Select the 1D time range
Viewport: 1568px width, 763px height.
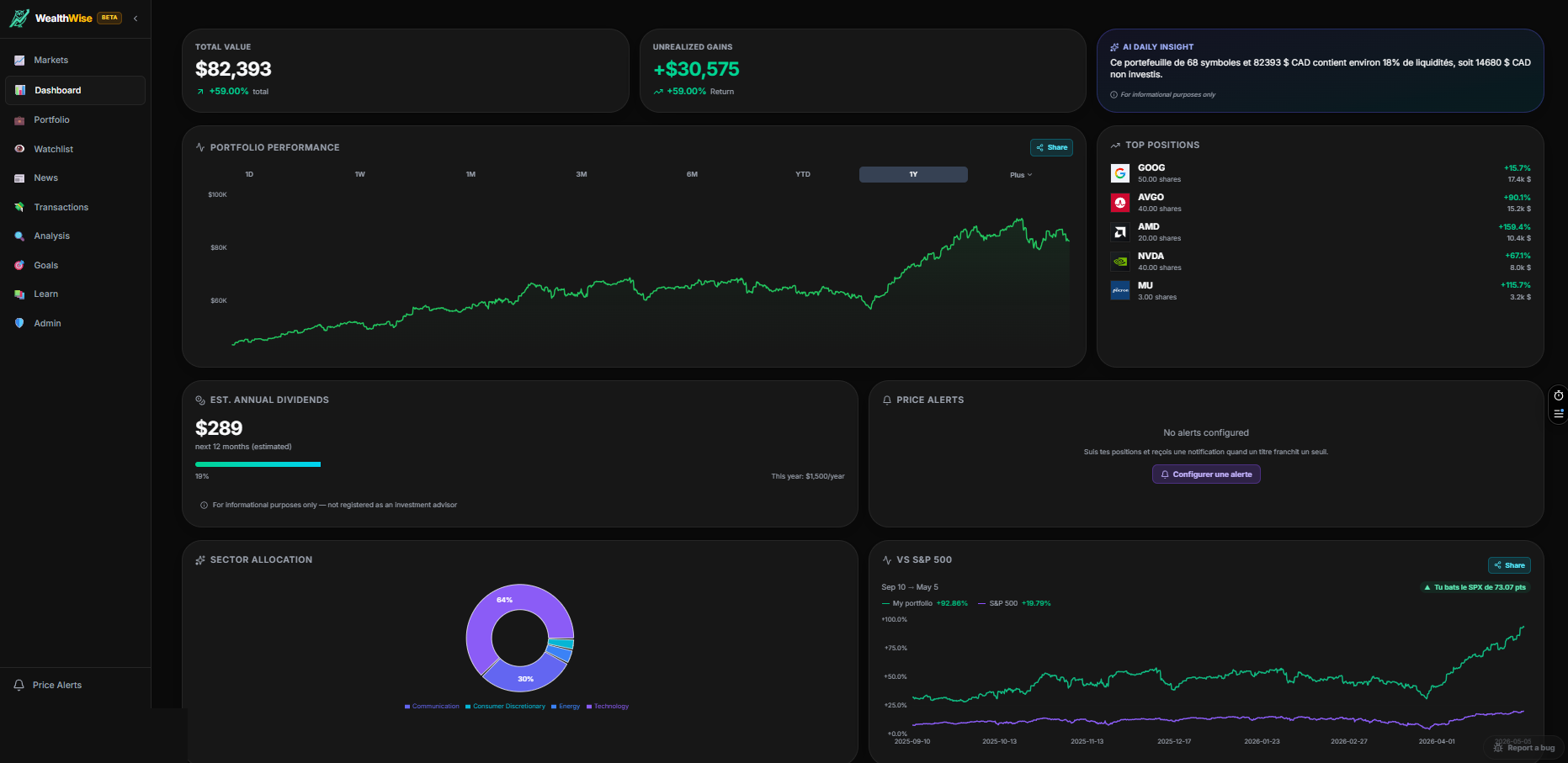click(x=249, y=175)
